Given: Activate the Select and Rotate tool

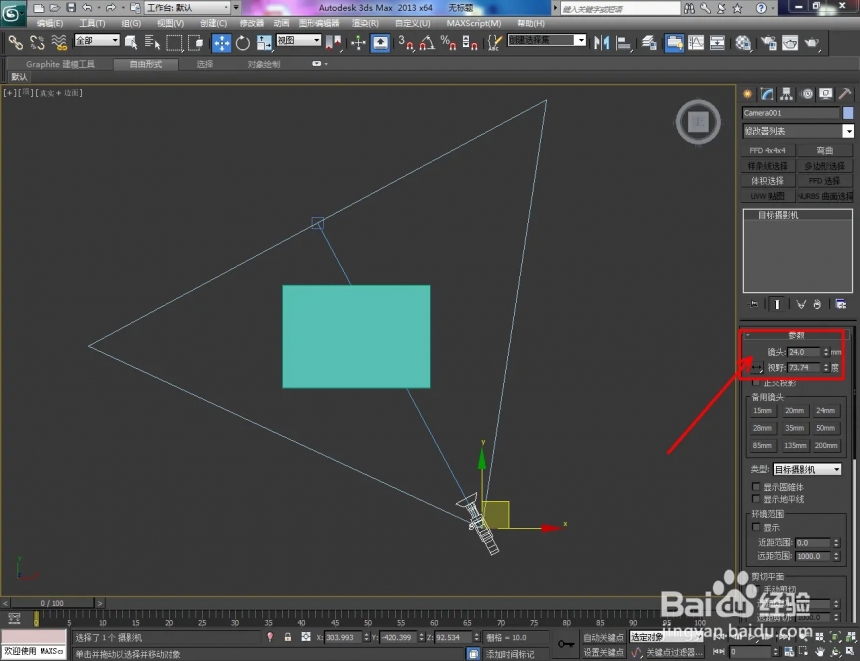Looking at the screenshot, I should tap(242, 42).
